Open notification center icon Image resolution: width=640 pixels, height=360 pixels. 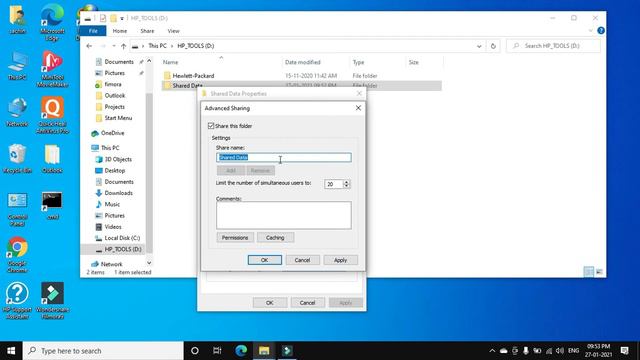pos(624,351)
